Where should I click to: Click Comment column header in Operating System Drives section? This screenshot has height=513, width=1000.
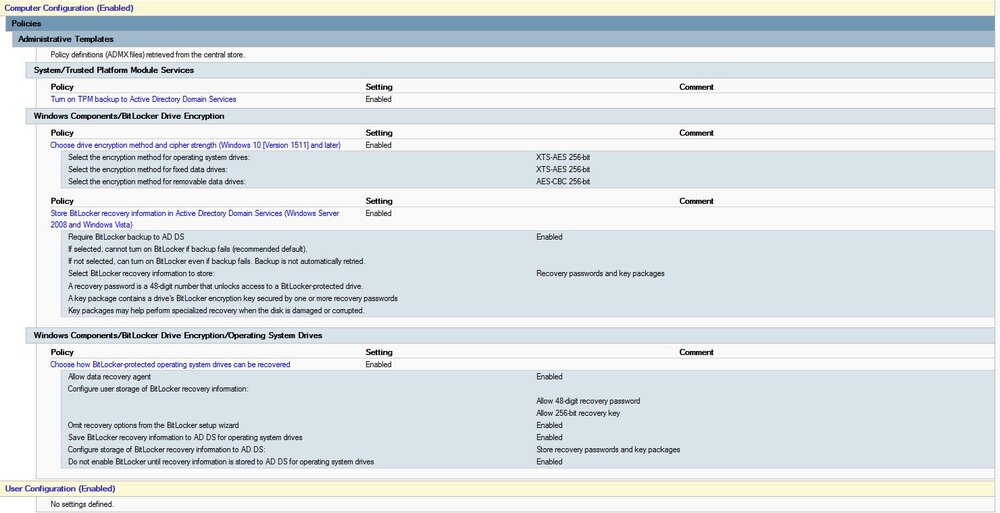coord(696,352)
